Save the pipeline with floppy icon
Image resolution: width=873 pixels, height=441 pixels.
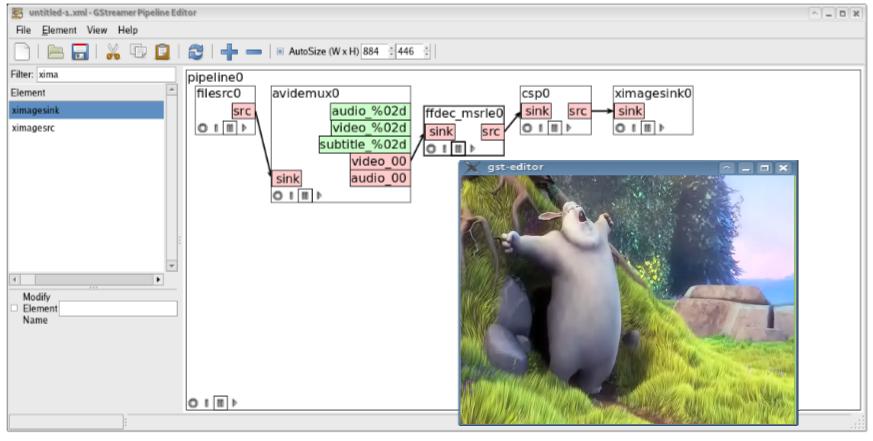(x=80, y=52)
